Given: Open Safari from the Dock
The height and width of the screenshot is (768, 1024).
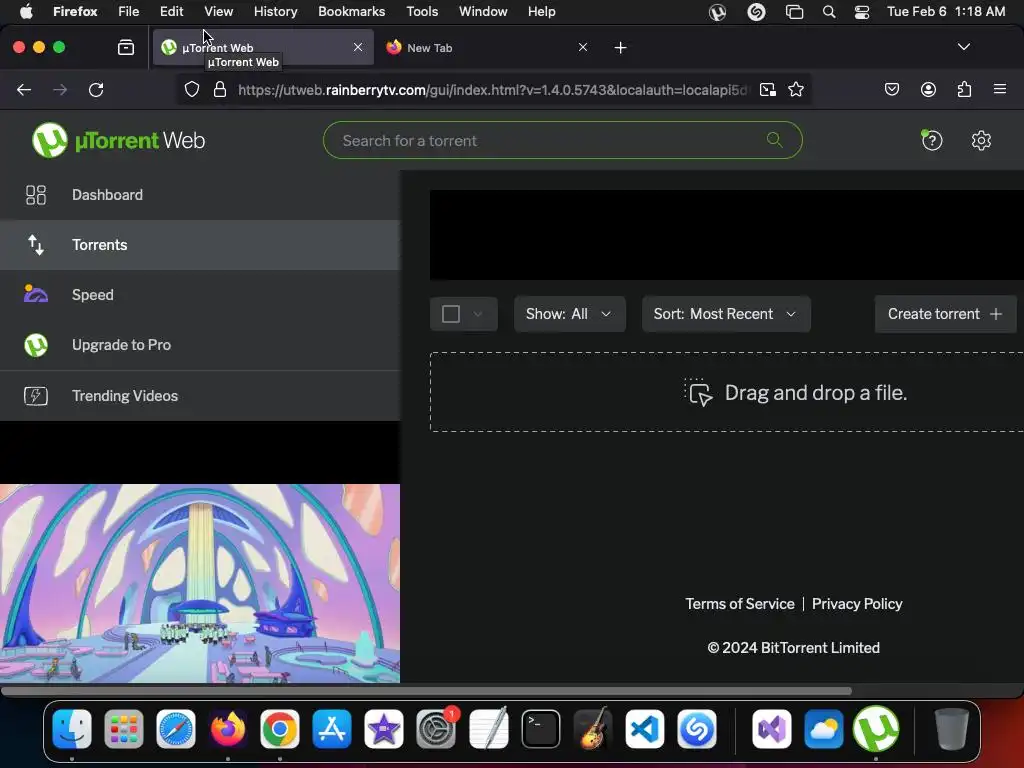Looking at the screenshot, I should 176,729.
